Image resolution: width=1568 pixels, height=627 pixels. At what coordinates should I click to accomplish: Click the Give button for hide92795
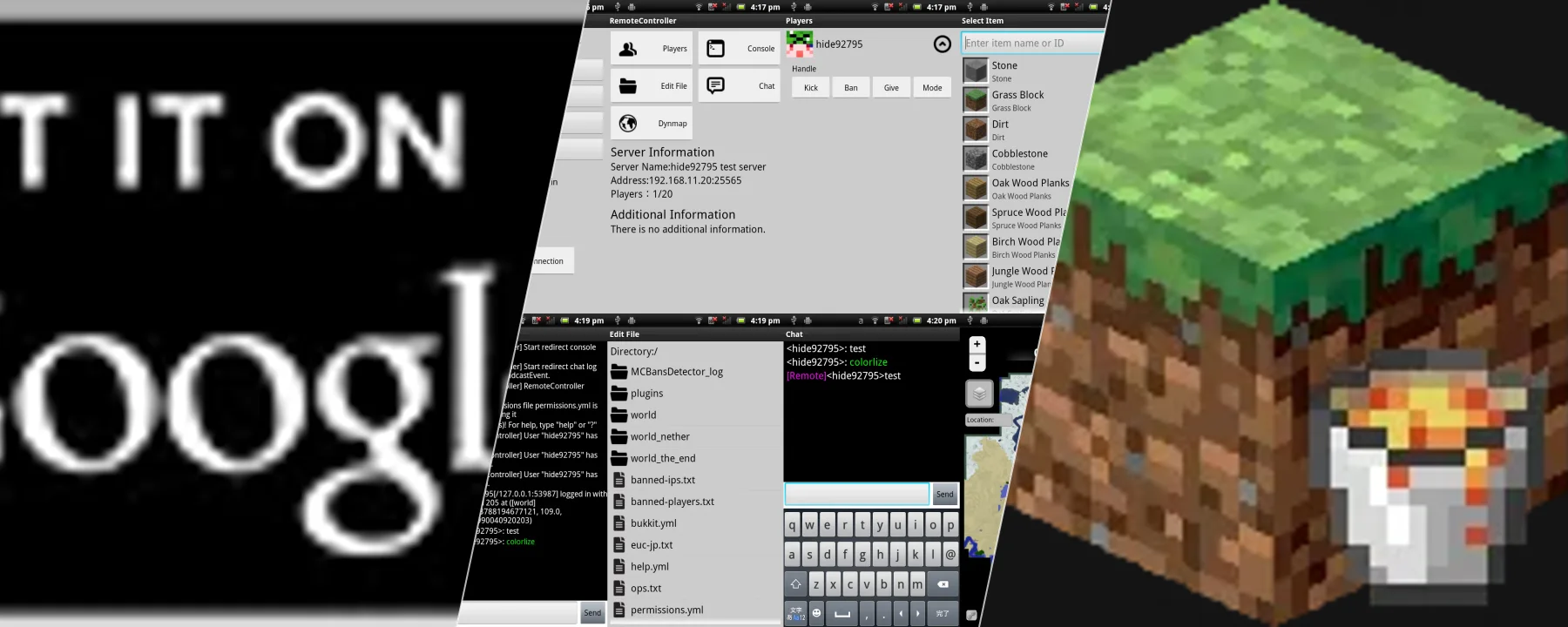pos(891,88)
